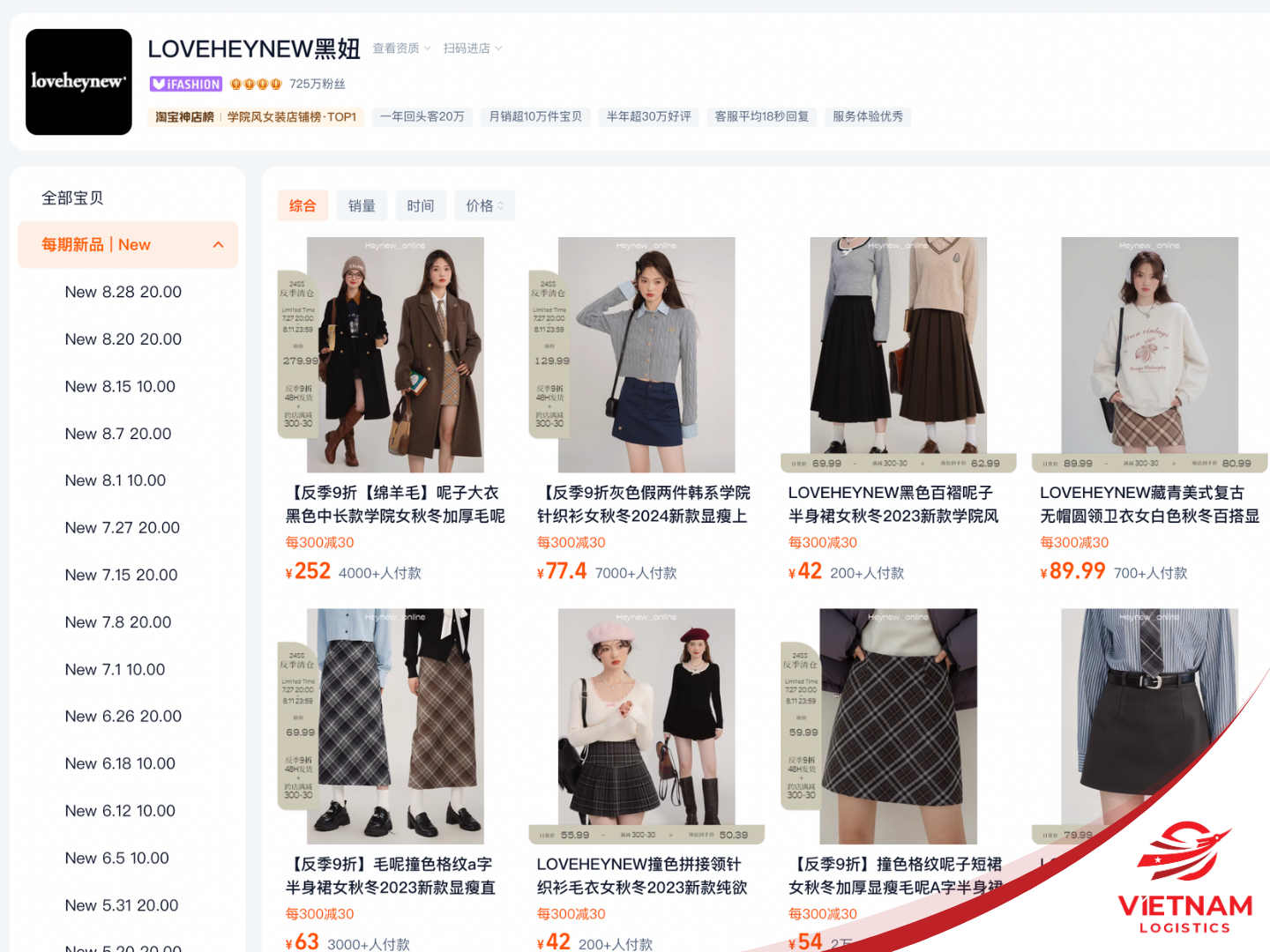Open New 5.31 20.00 collection
Viewport: 1270px width, 952px height.
[x=122, y=905]
